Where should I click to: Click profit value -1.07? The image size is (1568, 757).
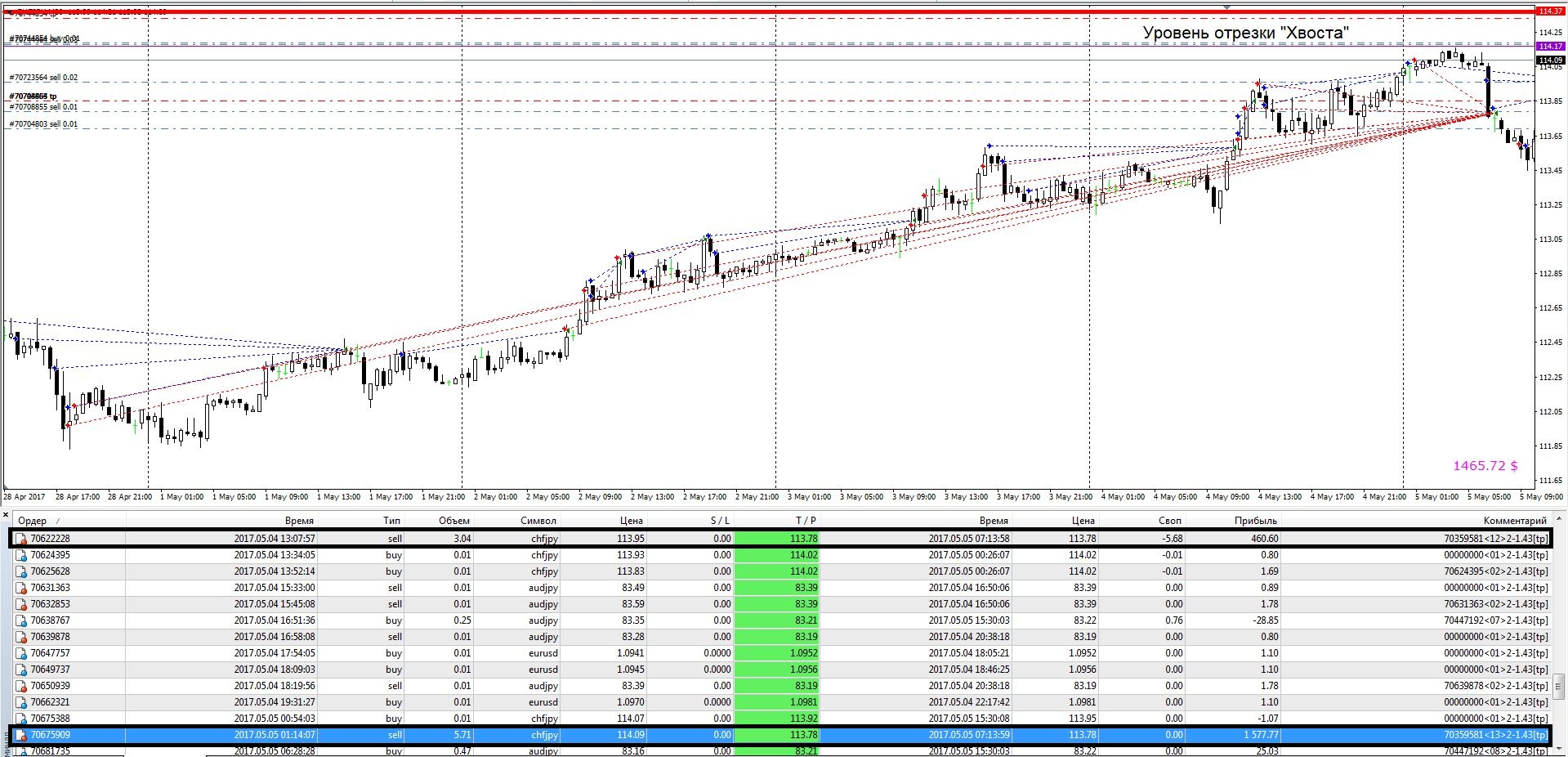[x=1267, y=719]
